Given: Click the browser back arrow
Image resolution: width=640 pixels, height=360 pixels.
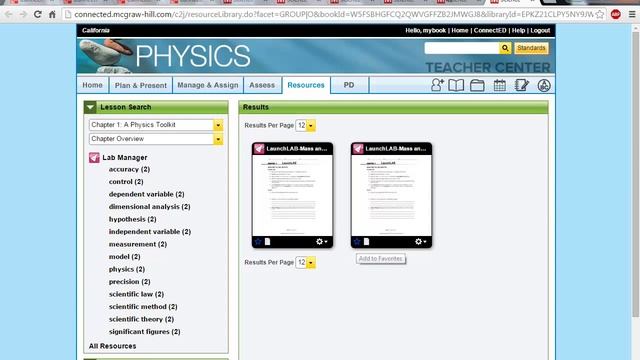Looking at the screenshot, I should pos(8,15).
